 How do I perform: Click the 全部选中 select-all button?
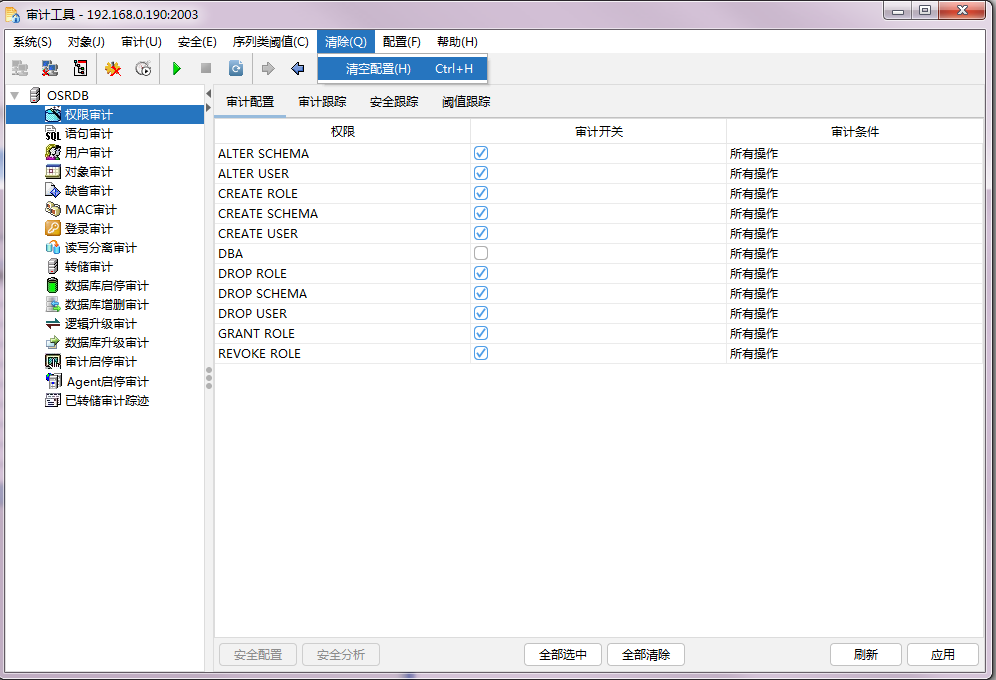562,654
